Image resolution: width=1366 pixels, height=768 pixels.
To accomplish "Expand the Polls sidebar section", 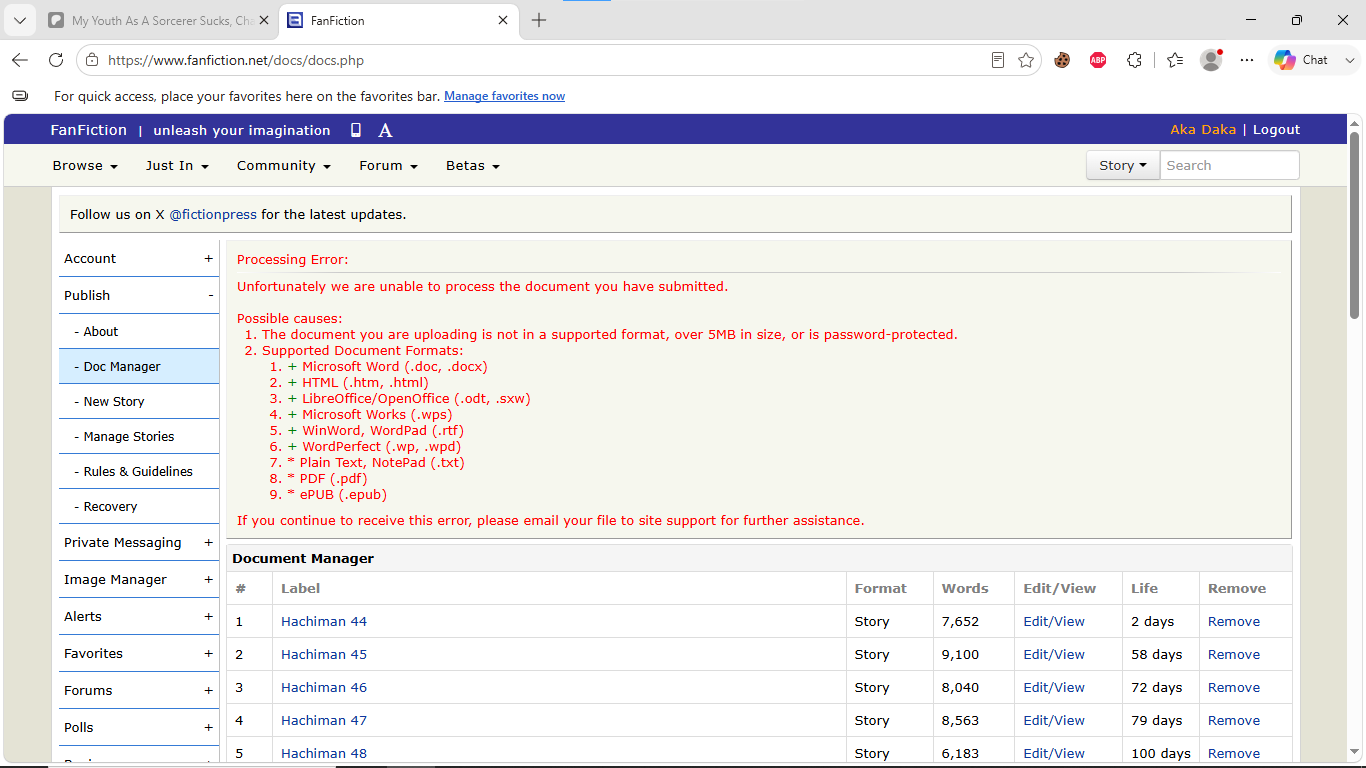I will tap(139, 728).
